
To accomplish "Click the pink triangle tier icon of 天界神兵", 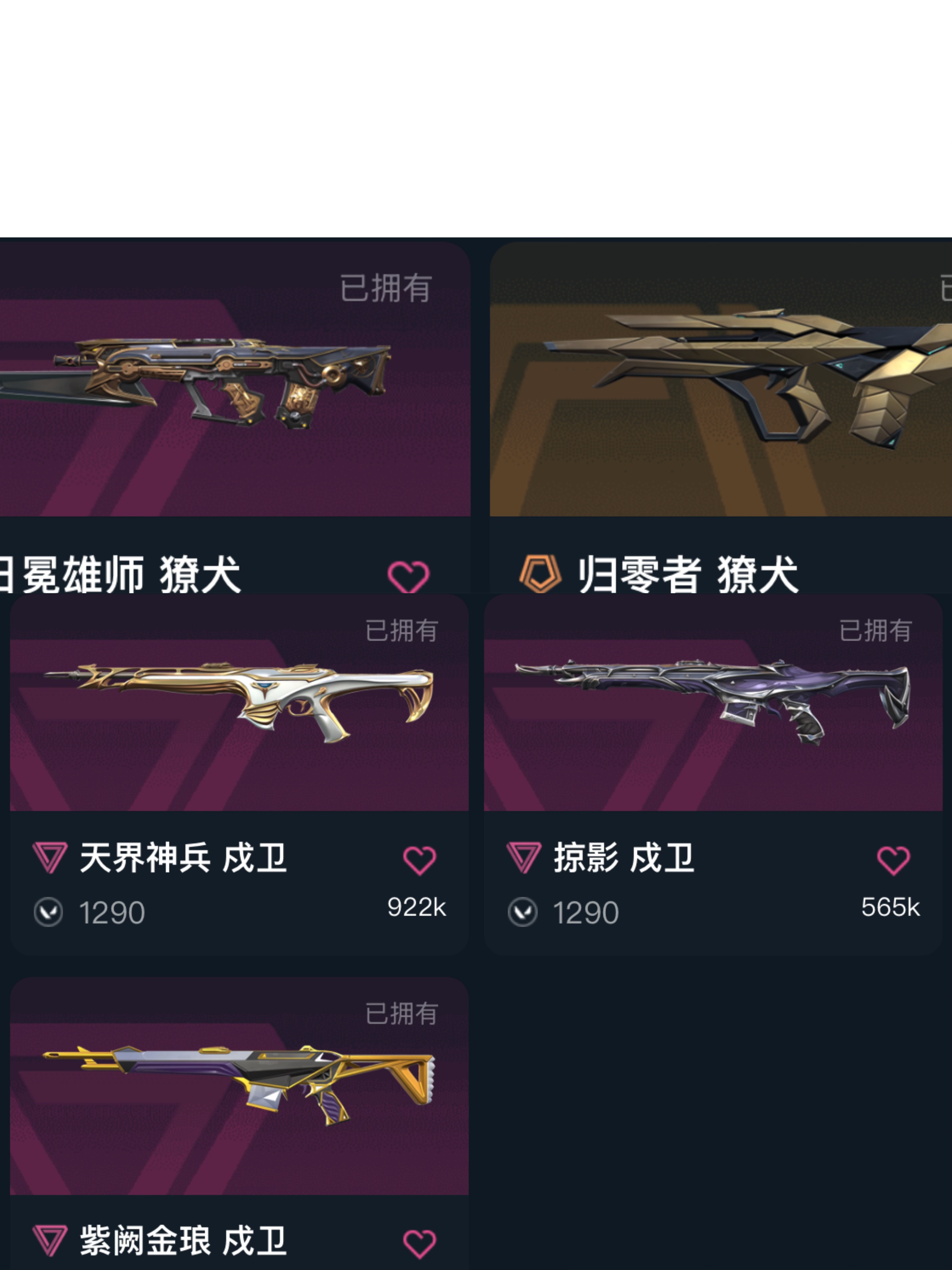I will pyautogui.click(x=50, y=857).
